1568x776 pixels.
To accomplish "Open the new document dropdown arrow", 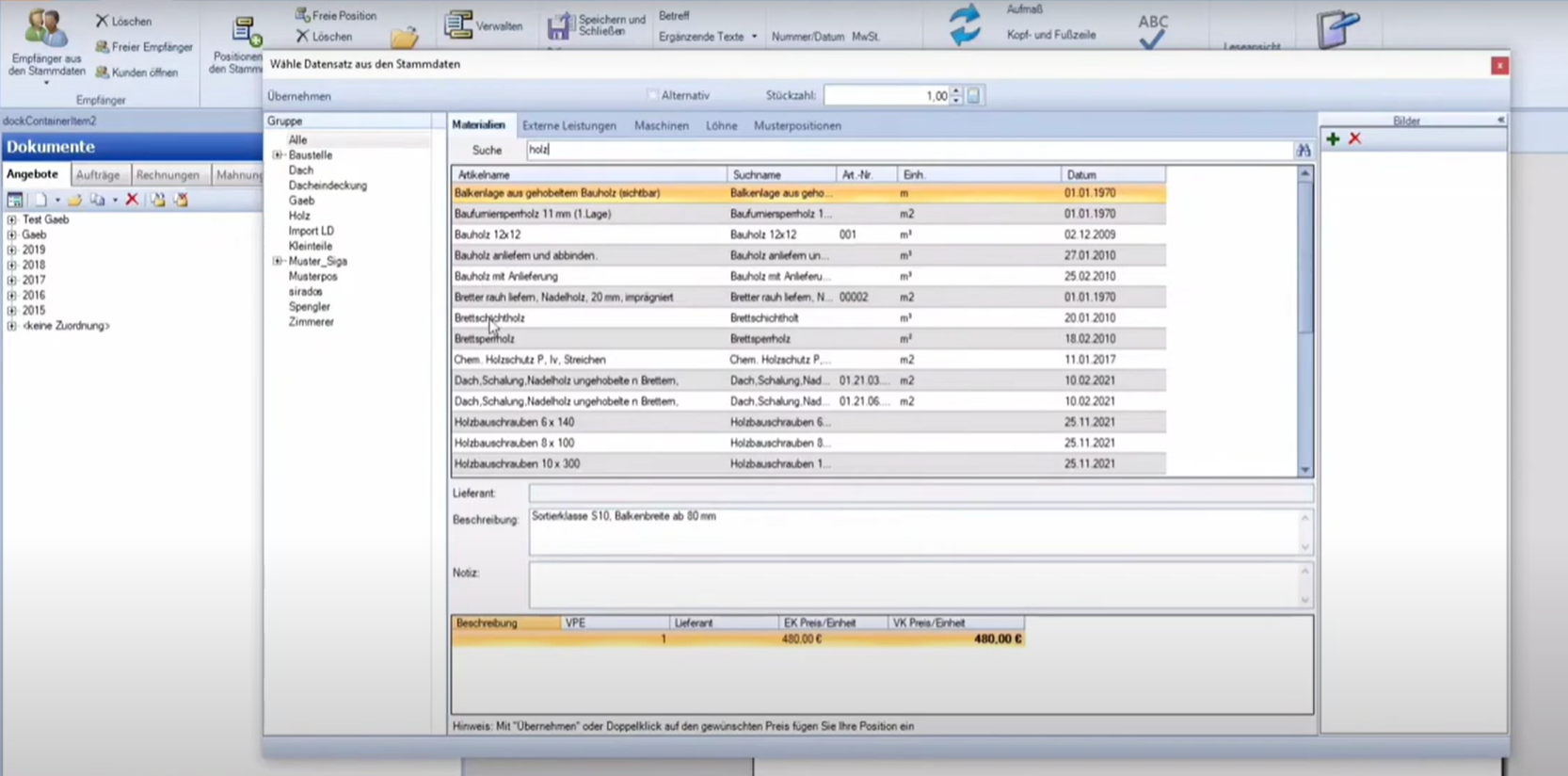I will pos(57,200).
